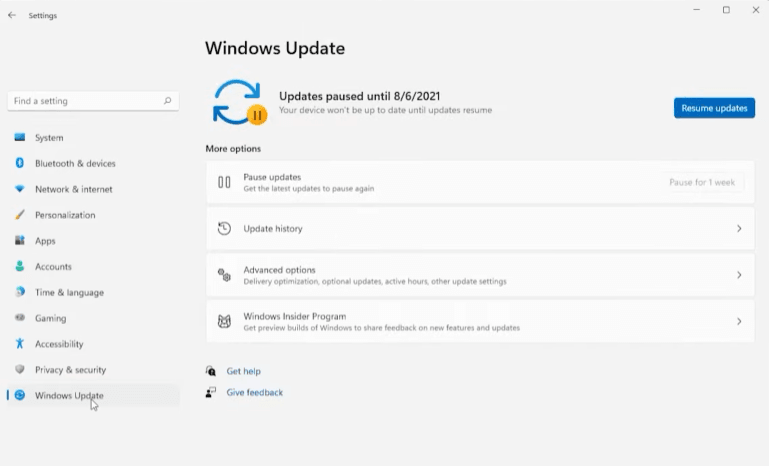Click the back arrow icon in Settings
The width and height of the screenshot is (769, 466).
click(x=12, y=15)
